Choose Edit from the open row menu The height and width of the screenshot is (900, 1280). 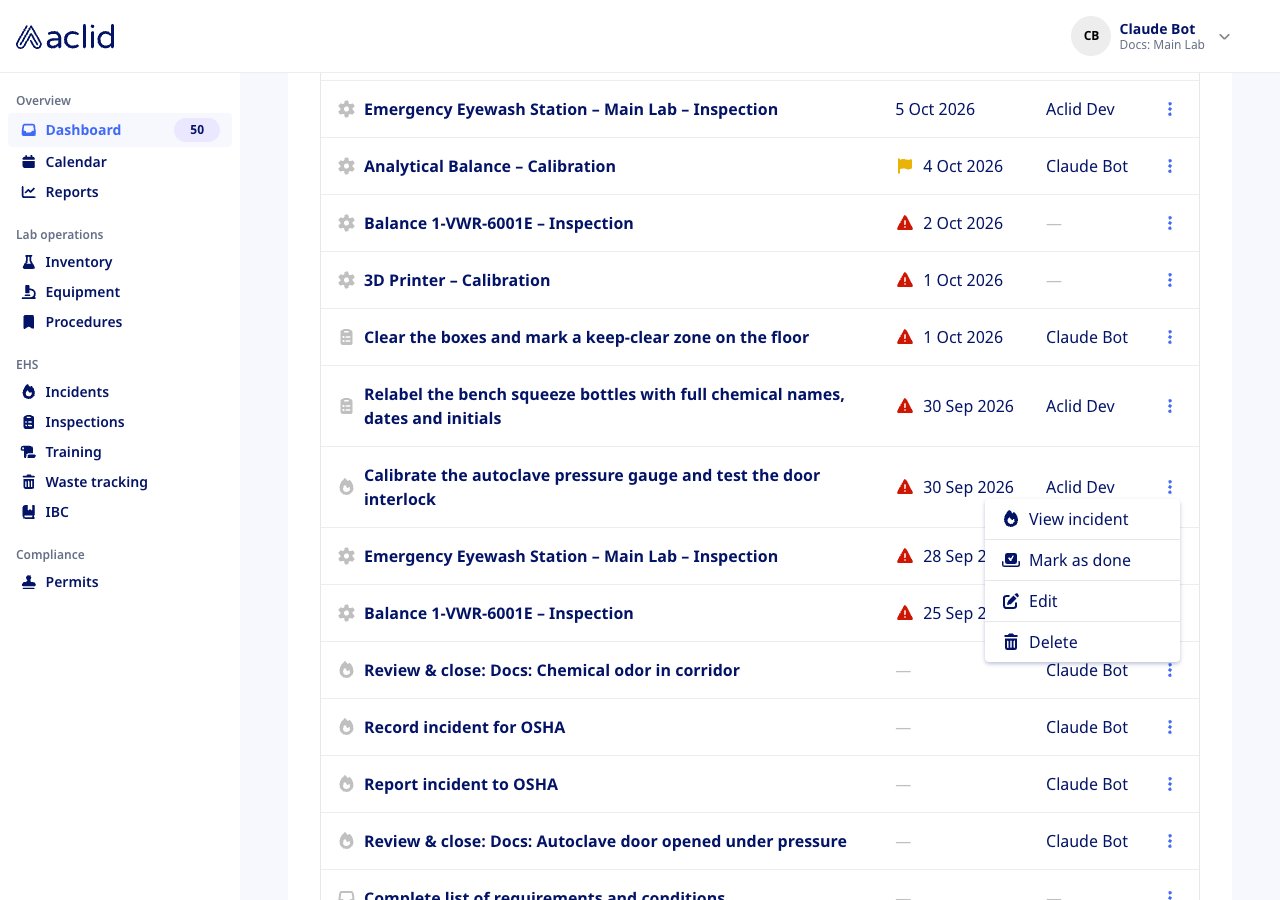point(1082,601)
